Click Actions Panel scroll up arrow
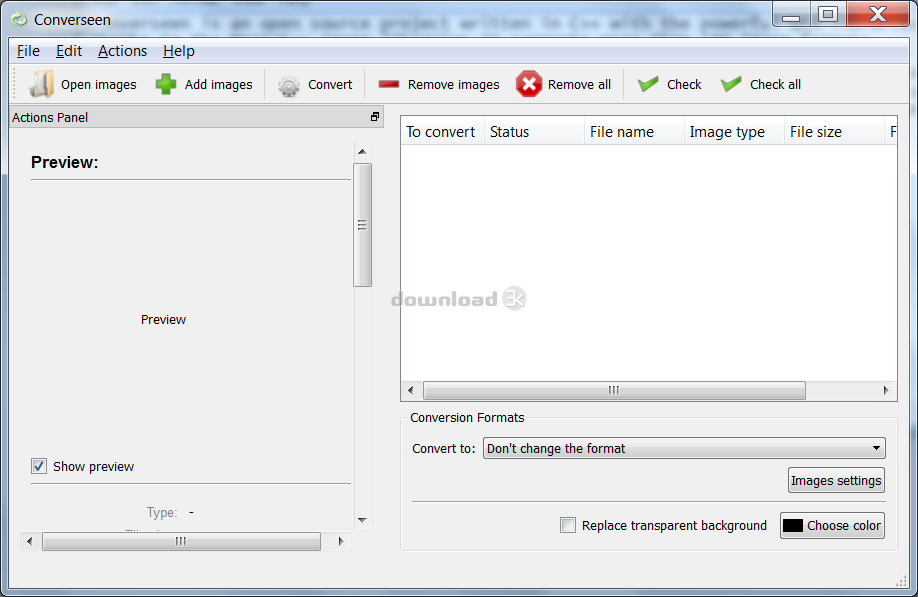The image size is (918, 597). (x=362, y=152)
